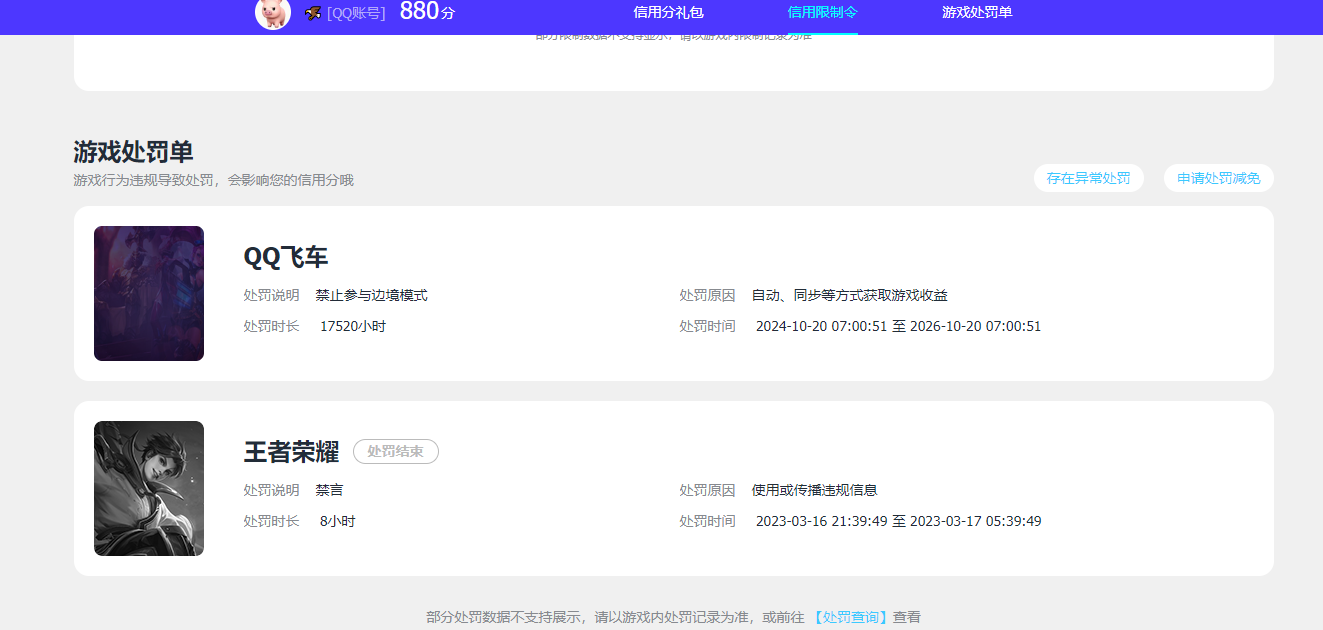Open the 【处罚查询】 link
Viewport: 1323px width, 630px height.
coord(850,618)
